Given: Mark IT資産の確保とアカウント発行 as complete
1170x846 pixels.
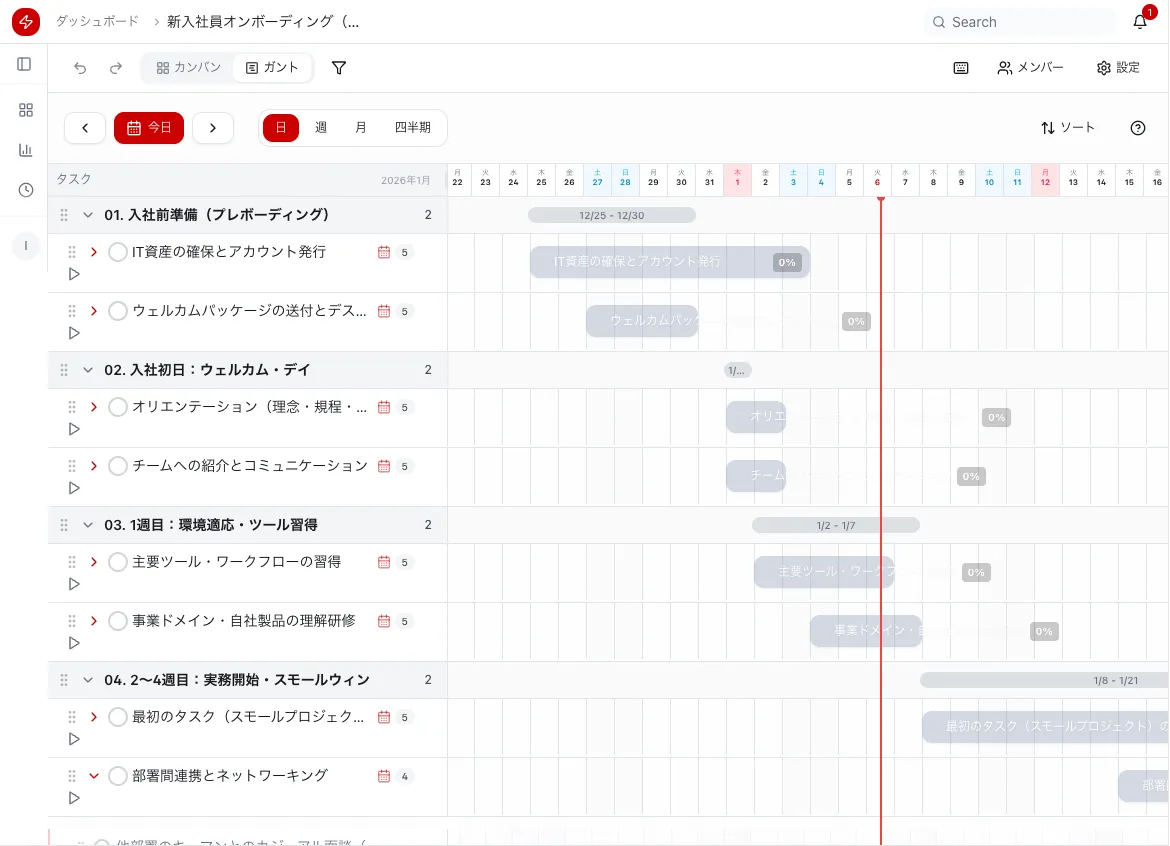Looking at the screenshot, I should coord(117,252).
